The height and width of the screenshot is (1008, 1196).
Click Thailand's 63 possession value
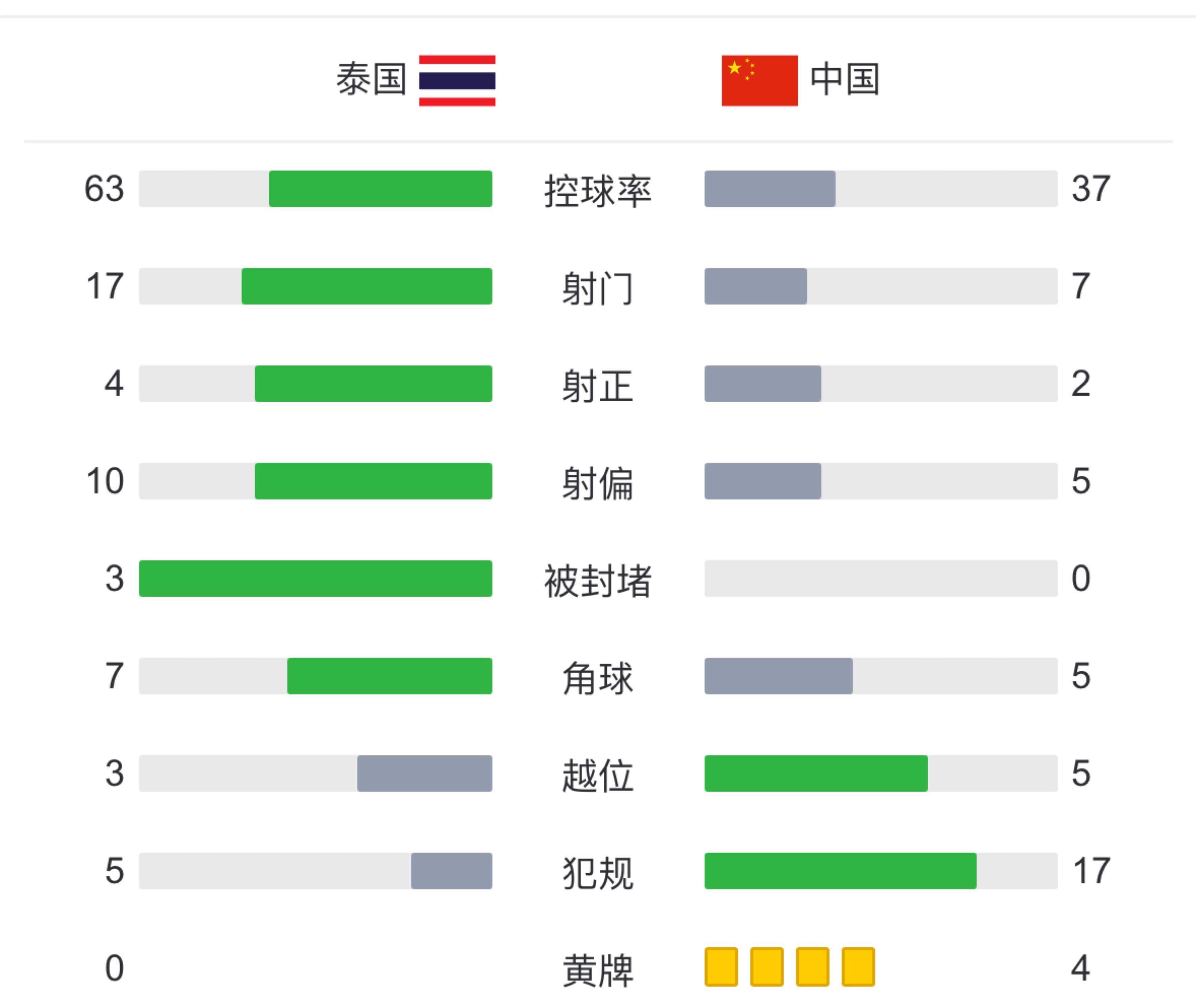coord(104,188)
